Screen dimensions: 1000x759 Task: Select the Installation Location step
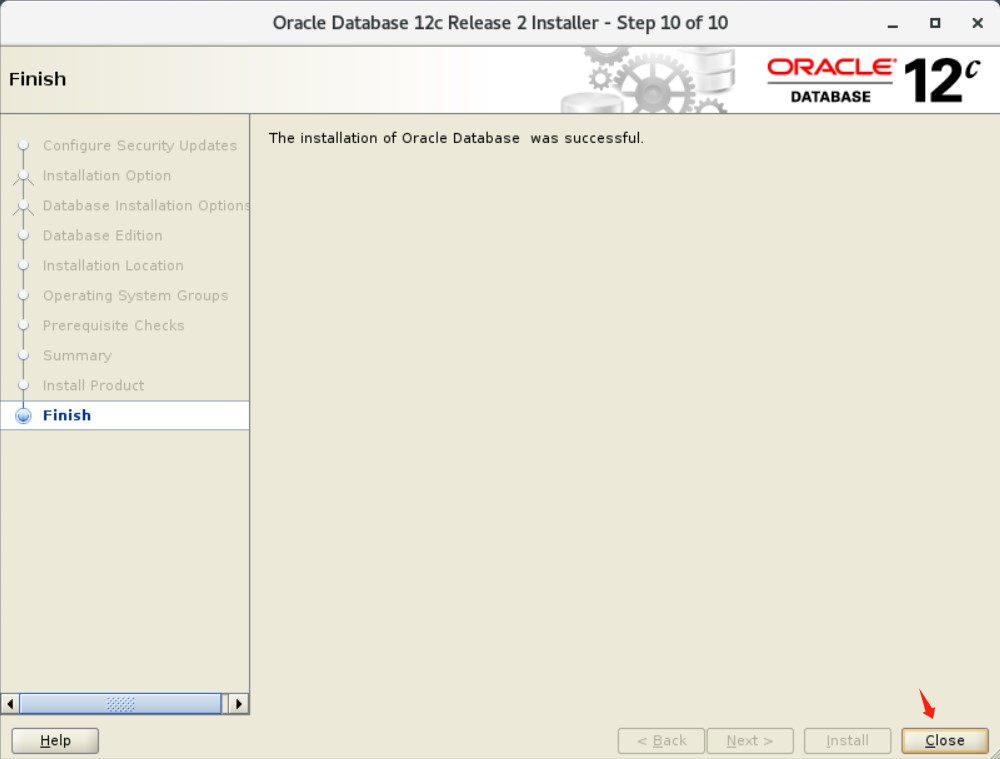(113, 265)
